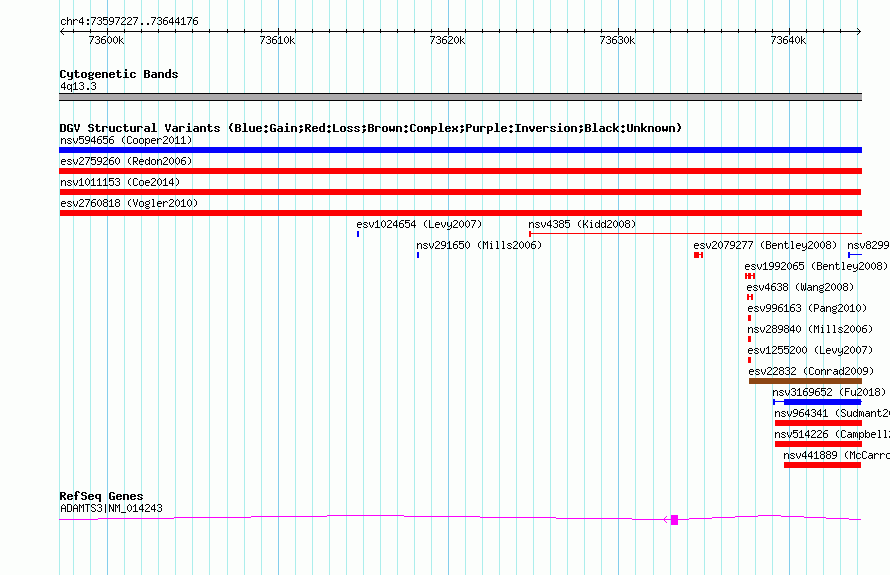Click the esv1992065 (Bentley2008) label
890x575 pixels.
coord(816,266)
